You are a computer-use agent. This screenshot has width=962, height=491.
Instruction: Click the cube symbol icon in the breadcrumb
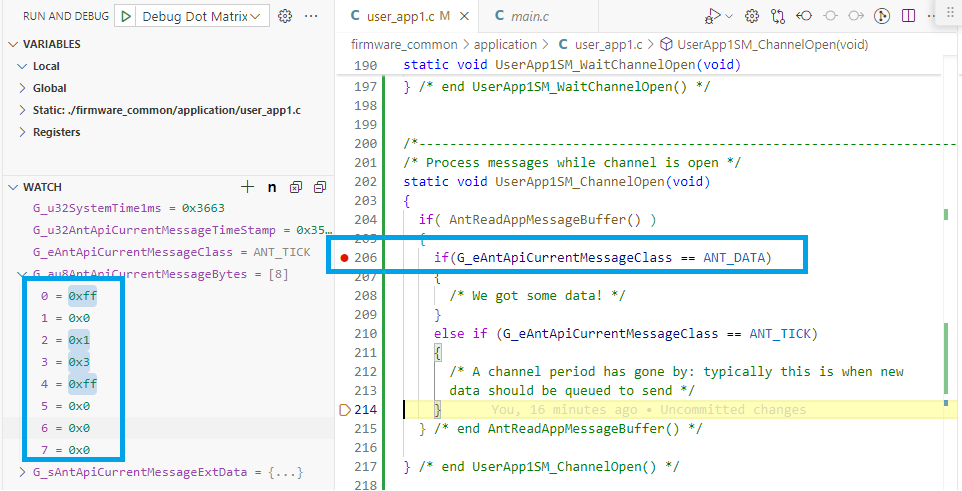pos(665,44)
